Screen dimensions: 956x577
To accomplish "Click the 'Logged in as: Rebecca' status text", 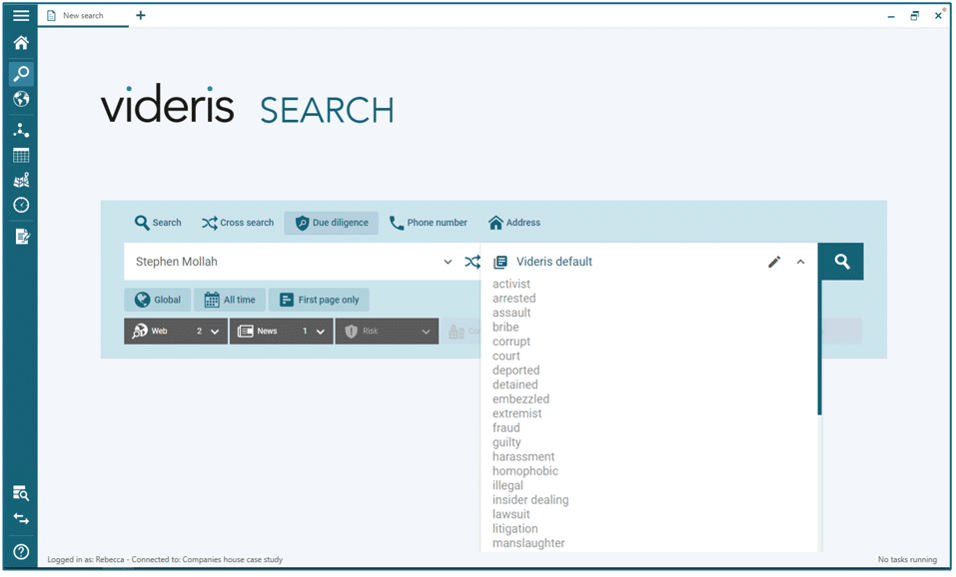I will coord(86,559).
